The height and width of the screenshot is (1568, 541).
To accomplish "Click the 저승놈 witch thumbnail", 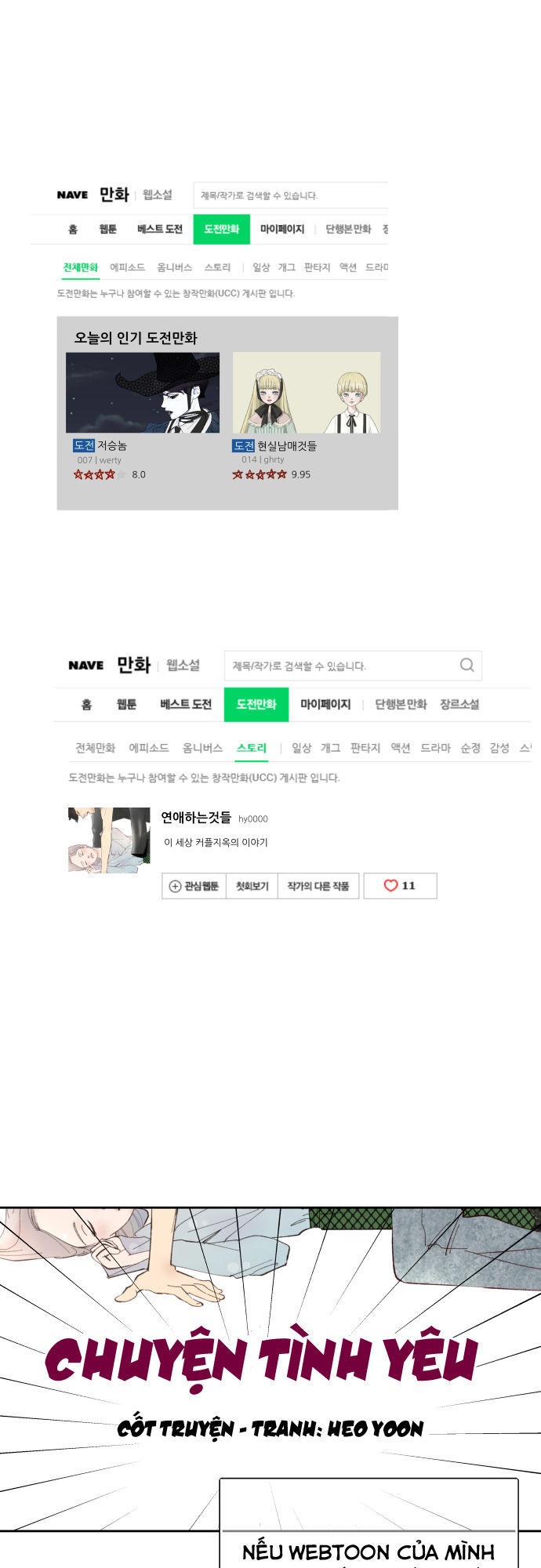I will point(143,393).
